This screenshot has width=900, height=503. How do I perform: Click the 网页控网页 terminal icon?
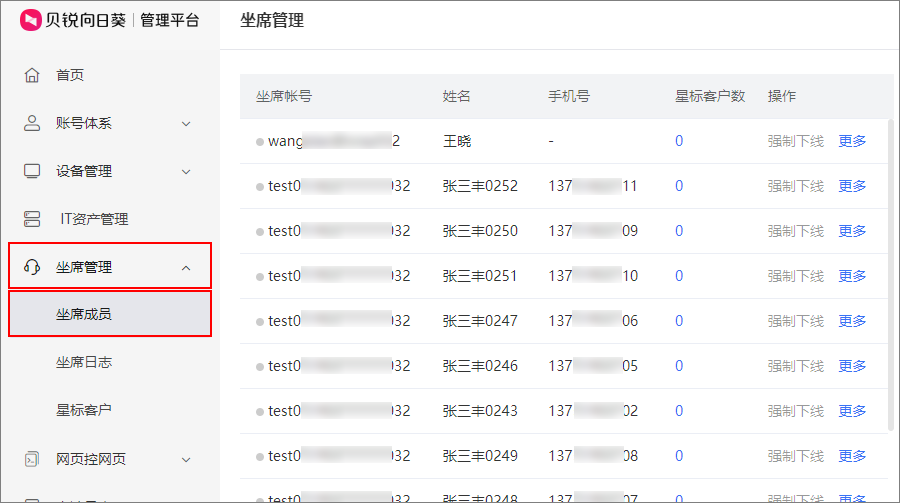pos(32,459)
